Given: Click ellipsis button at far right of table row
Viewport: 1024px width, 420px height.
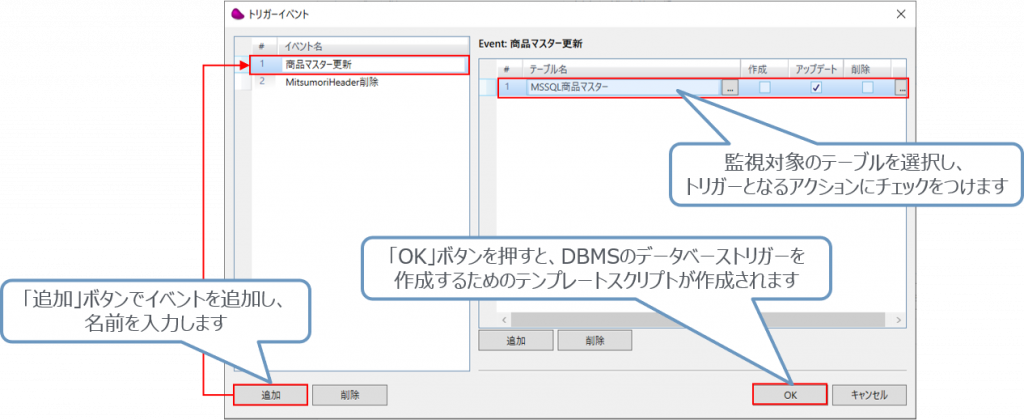Looking at the screenshot, I should tap(901, 88).
